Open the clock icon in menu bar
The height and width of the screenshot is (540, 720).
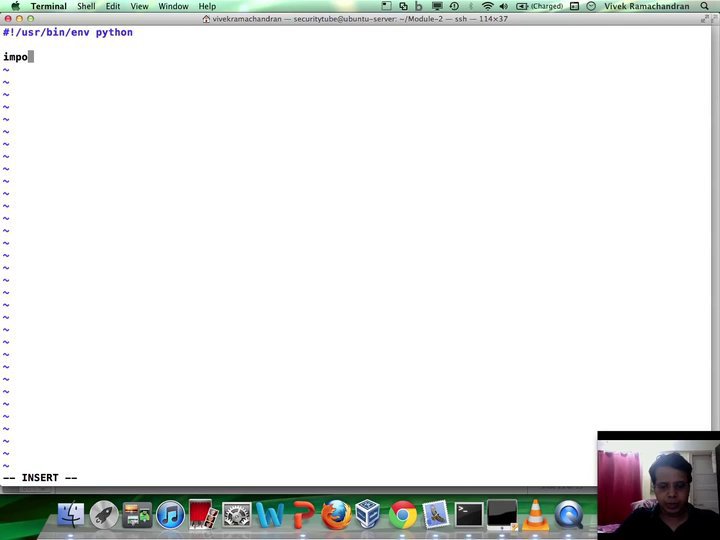(591, 6)
